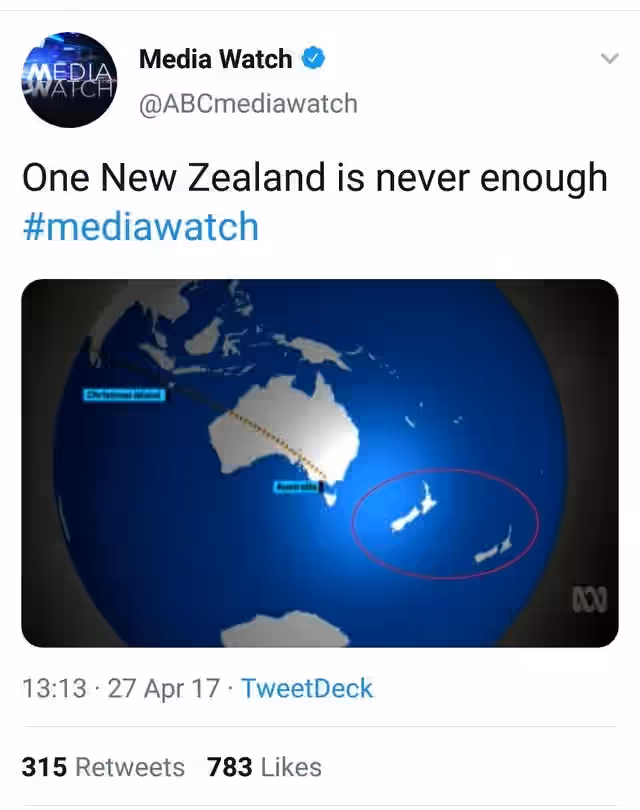Click the ABC logo watermark in the image
This screenshot has height=810, width=640.
pyautogui.click(x=589, y=599)
